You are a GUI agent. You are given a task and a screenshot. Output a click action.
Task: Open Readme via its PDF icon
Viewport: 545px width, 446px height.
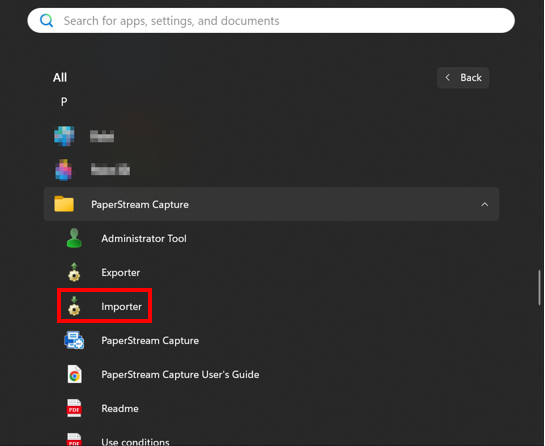click(74, 408)
